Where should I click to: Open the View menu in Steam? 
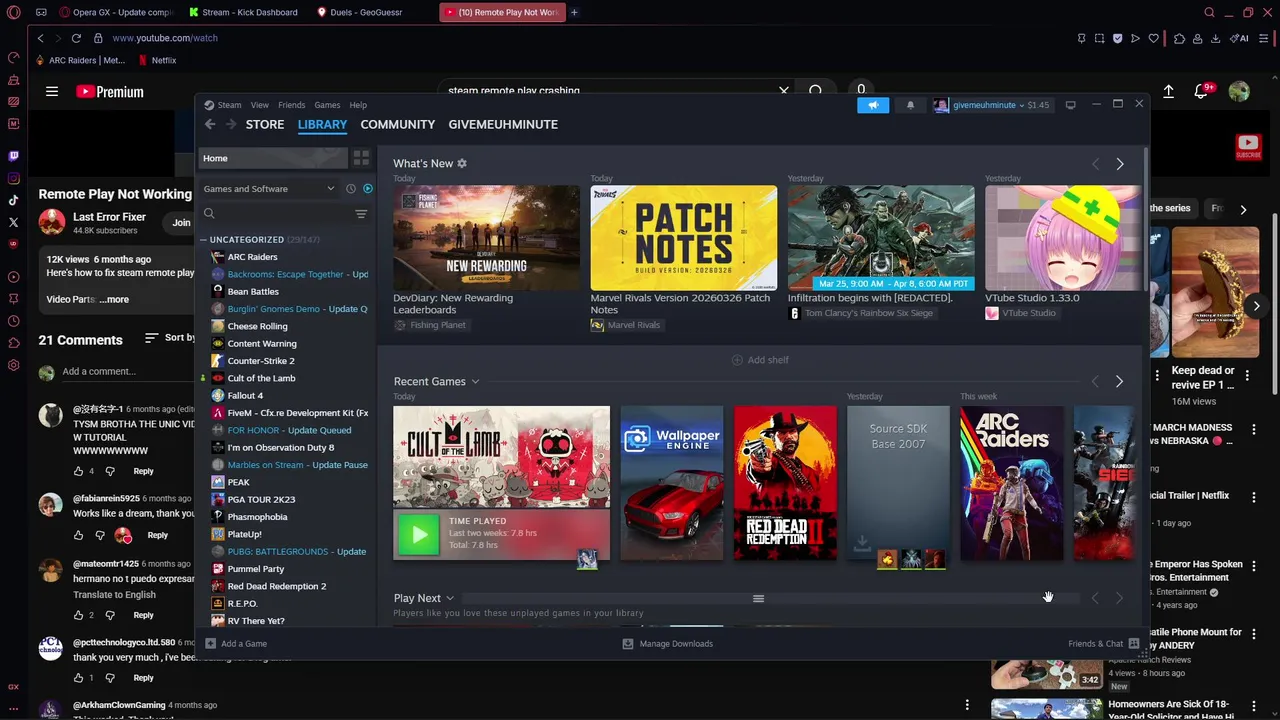[259, 105]
